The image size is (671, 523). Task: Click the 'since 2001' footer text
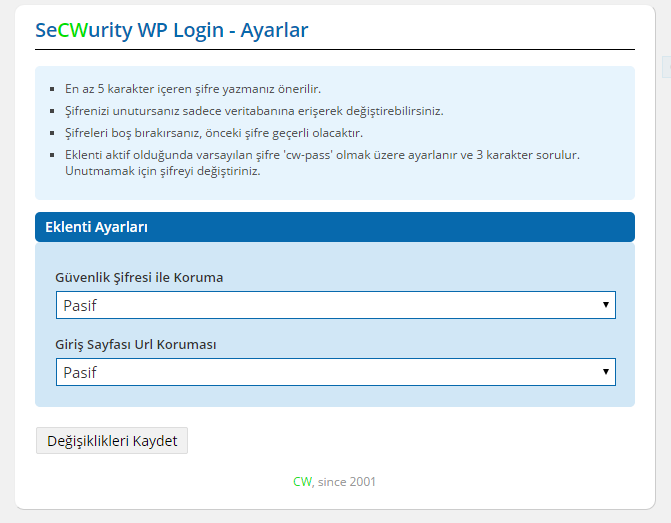tap(347, 482)
